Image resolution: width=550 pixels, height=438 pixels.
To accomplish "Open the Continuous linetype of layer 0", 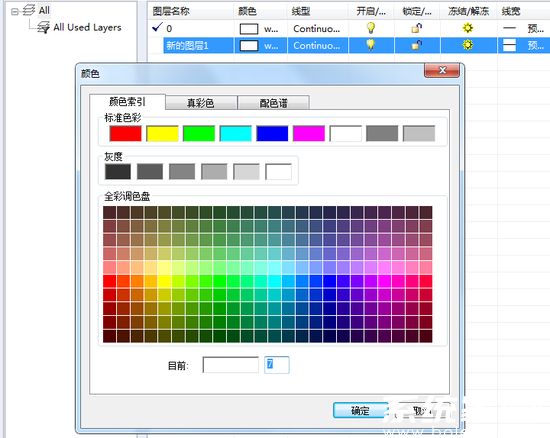I will coord(316,28).
